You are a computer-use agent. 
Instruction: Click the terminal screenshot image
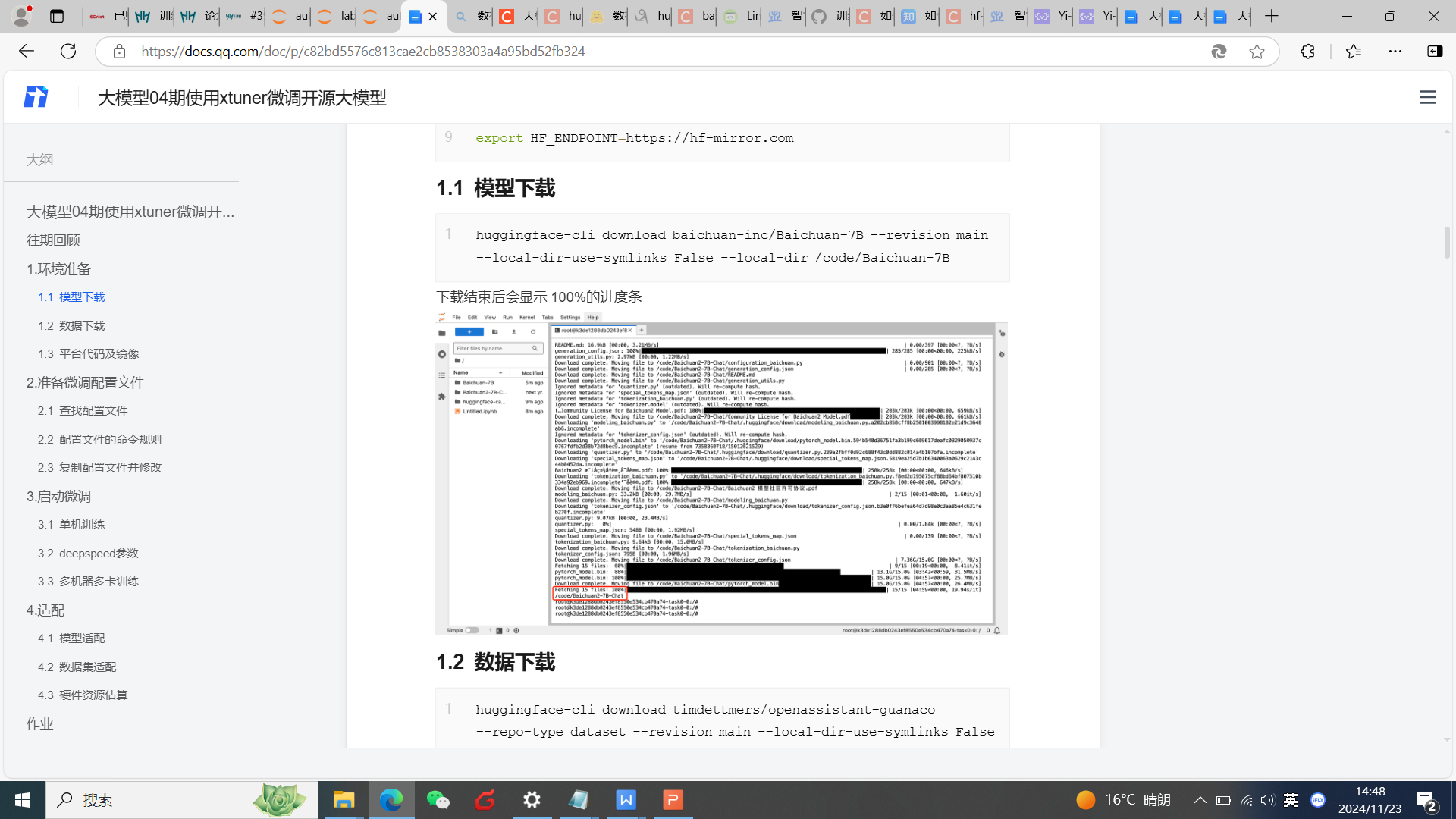[721, 472]
